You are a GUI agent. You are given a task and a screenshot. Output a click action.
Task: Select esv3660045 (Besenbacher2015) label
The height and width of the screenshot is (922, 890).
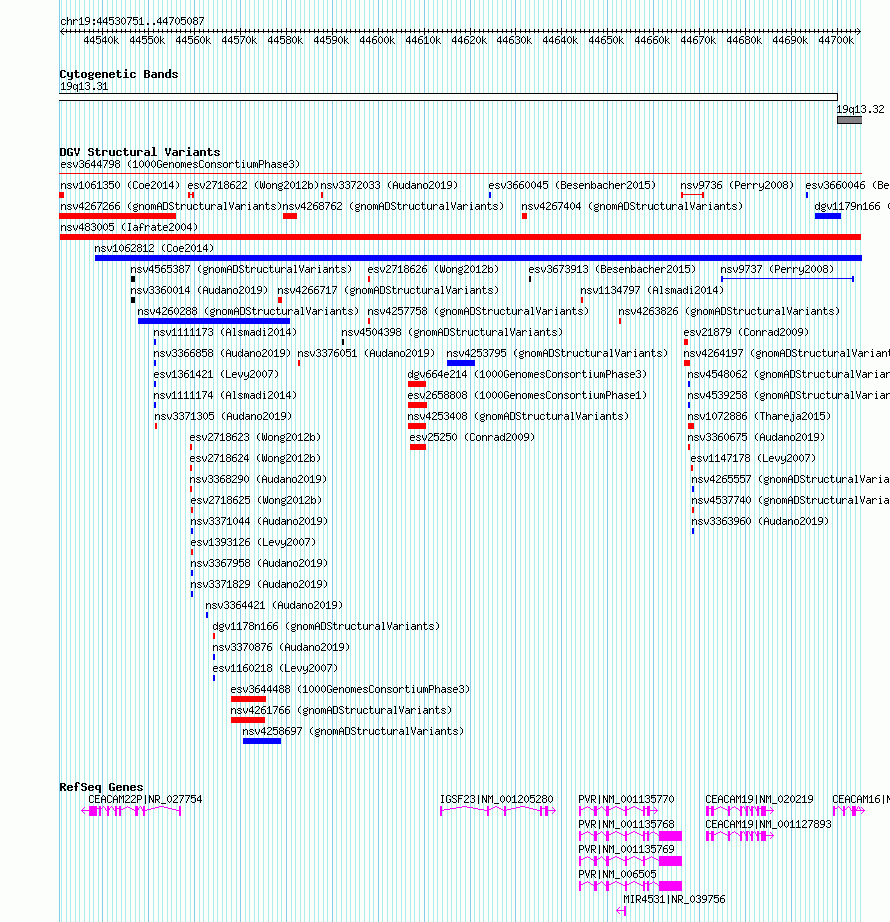click(572, 185)
